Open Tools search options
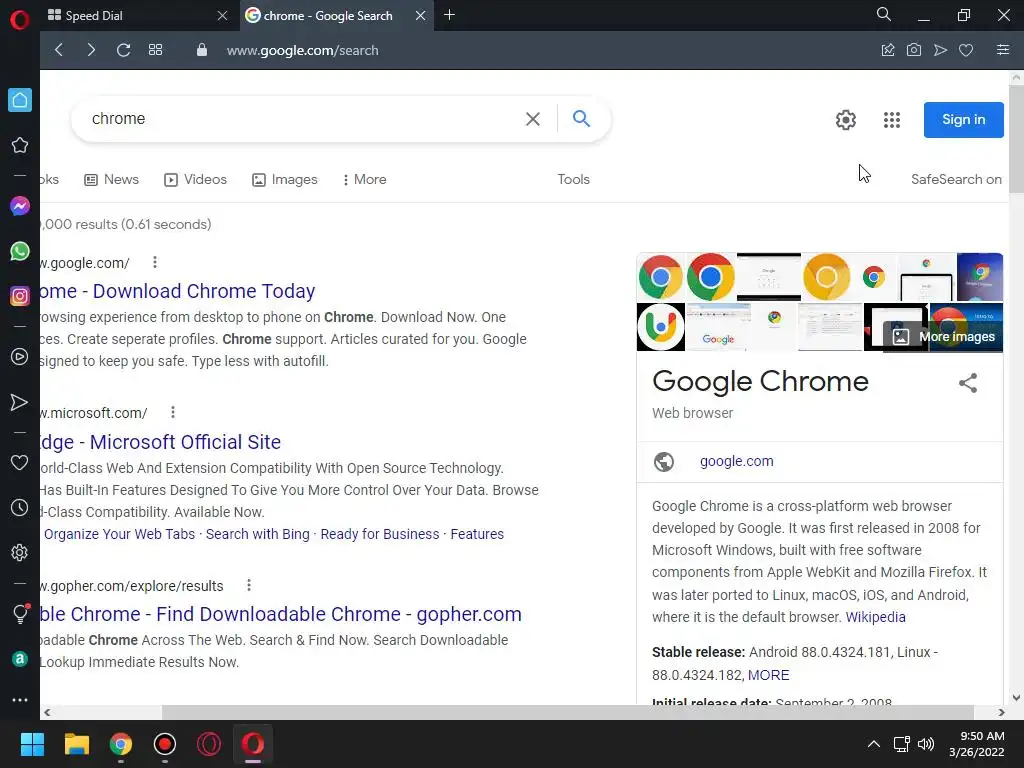The width and height of the screenshot is (1024, 768). (573, 180)
